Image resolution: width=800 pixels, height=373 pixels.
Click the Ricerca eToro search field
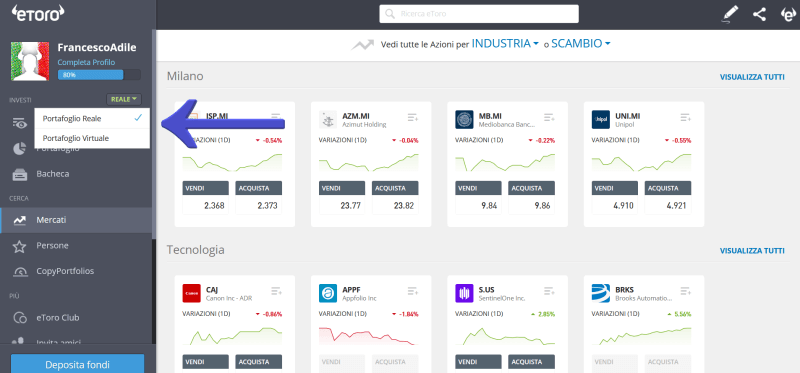479,14
